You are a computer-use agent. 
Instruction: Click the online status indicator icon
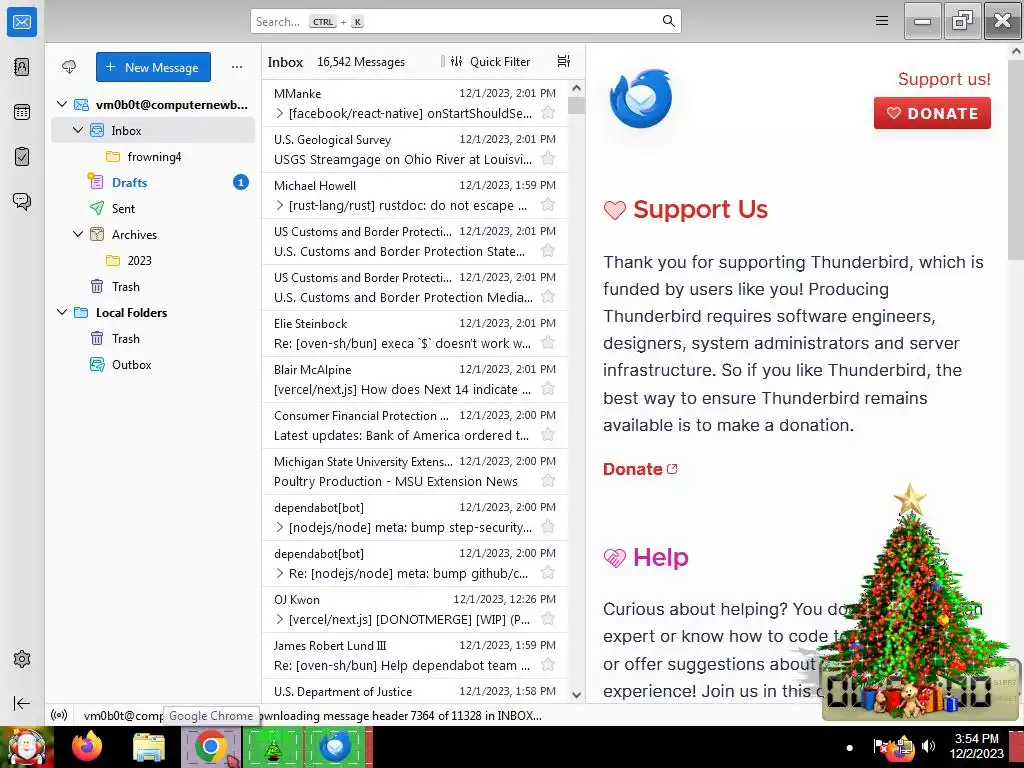[59, 715]
